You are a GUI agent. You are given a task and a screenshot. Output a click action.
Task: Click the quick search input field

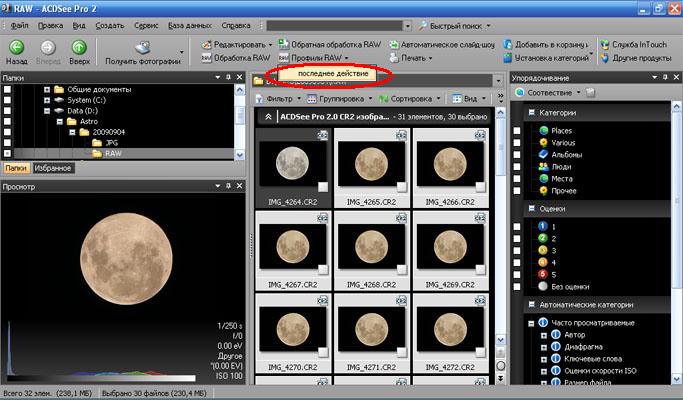(x=335, y=26)
